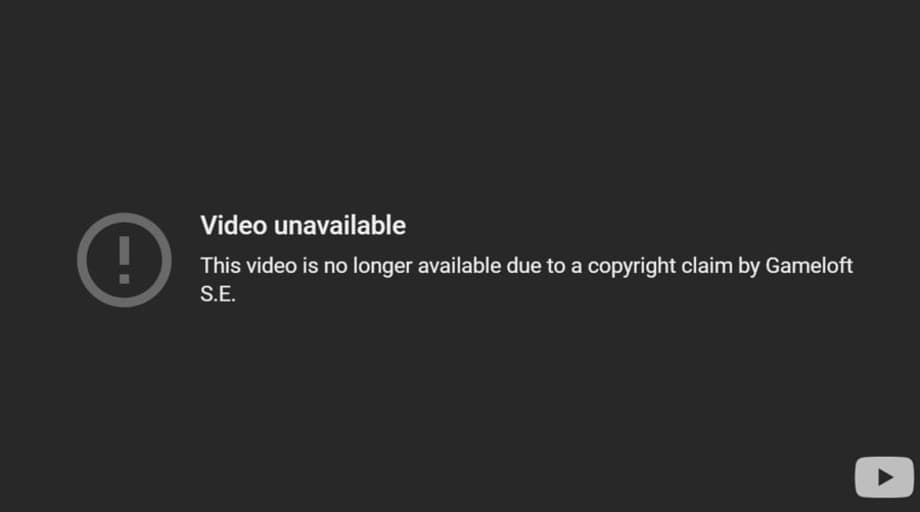Click the word "unavailable" in the heading
Viewport: 920px width, 512px height.
(x=340, y=226)
